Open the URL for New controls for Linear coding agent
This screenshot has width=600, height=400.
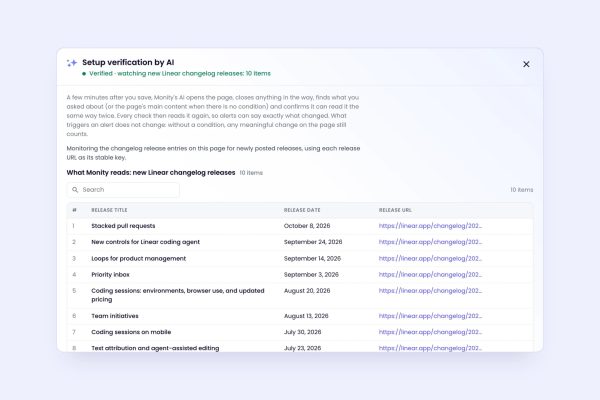point(430,242)
